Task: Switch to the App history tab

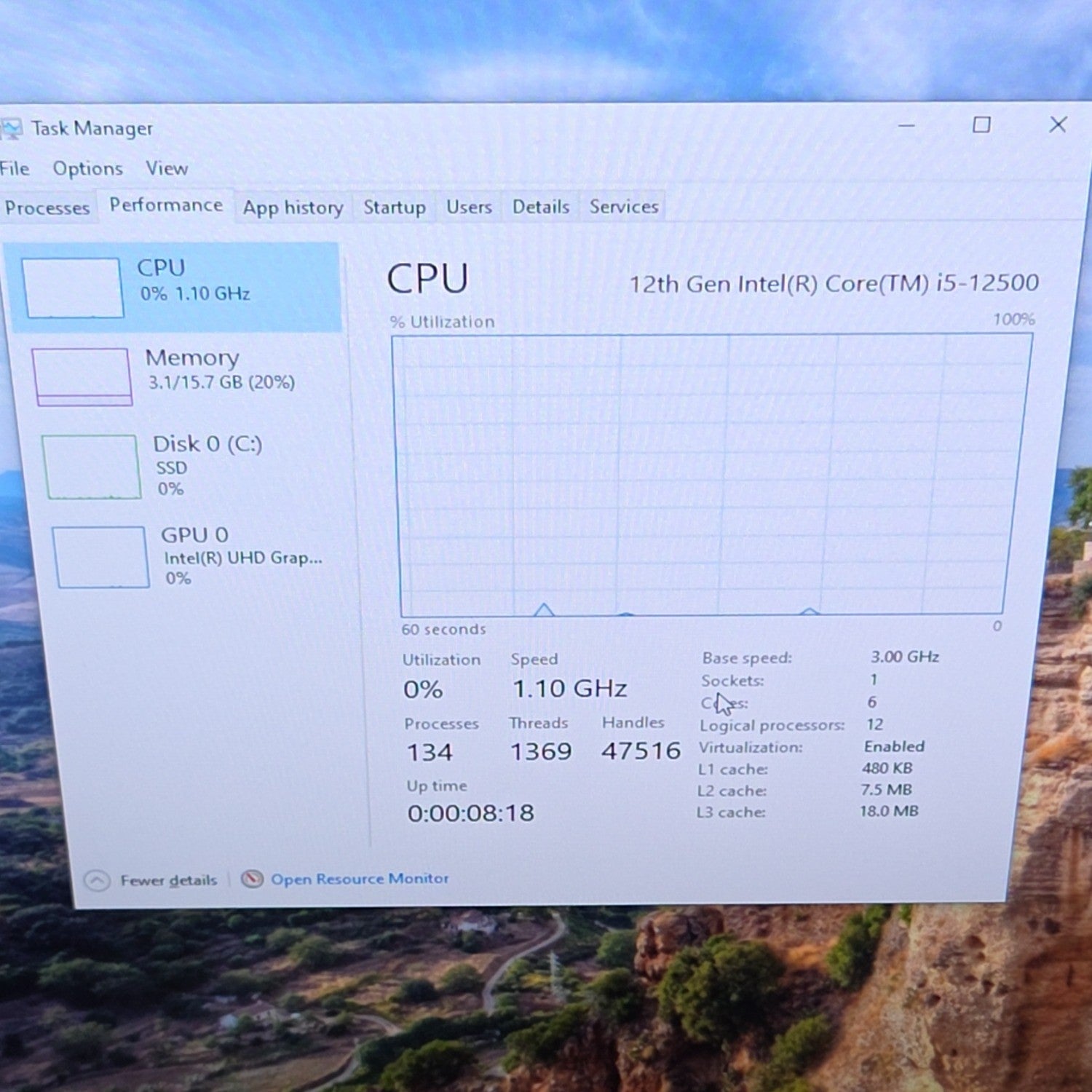Action: [293, 207]
